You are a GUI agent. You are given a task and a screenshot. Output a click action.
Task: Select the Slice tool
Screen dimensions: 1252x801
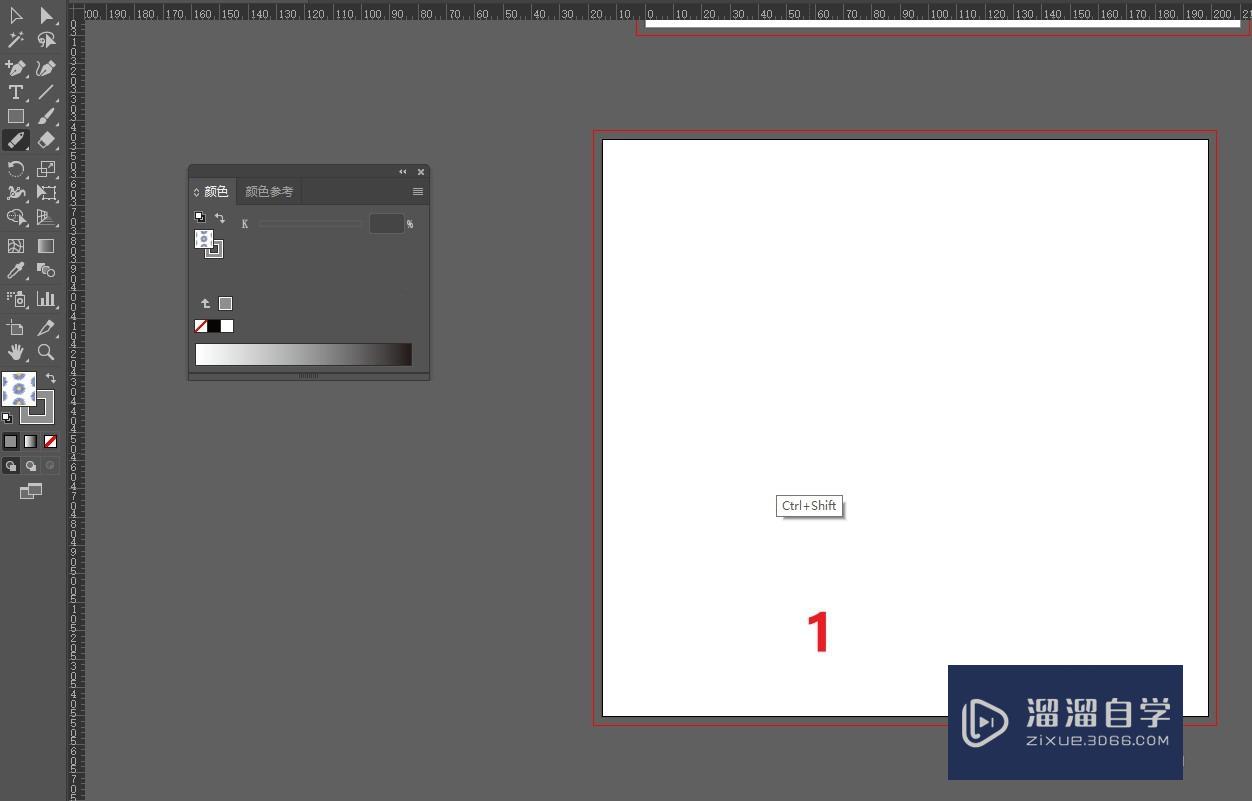pyautogui.click(x=46, y=327)
